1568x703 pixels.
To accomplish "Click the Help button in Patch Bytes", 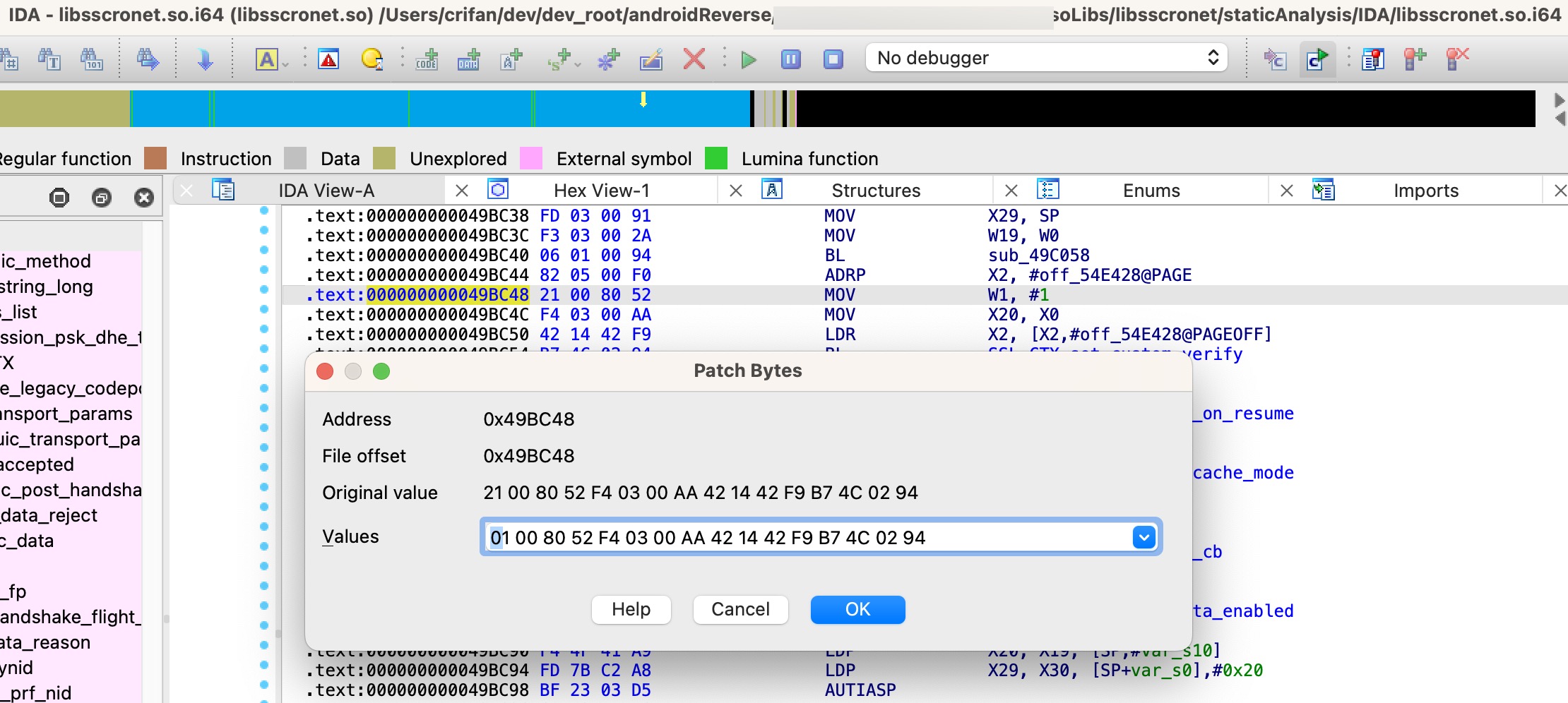I will 631,610.
